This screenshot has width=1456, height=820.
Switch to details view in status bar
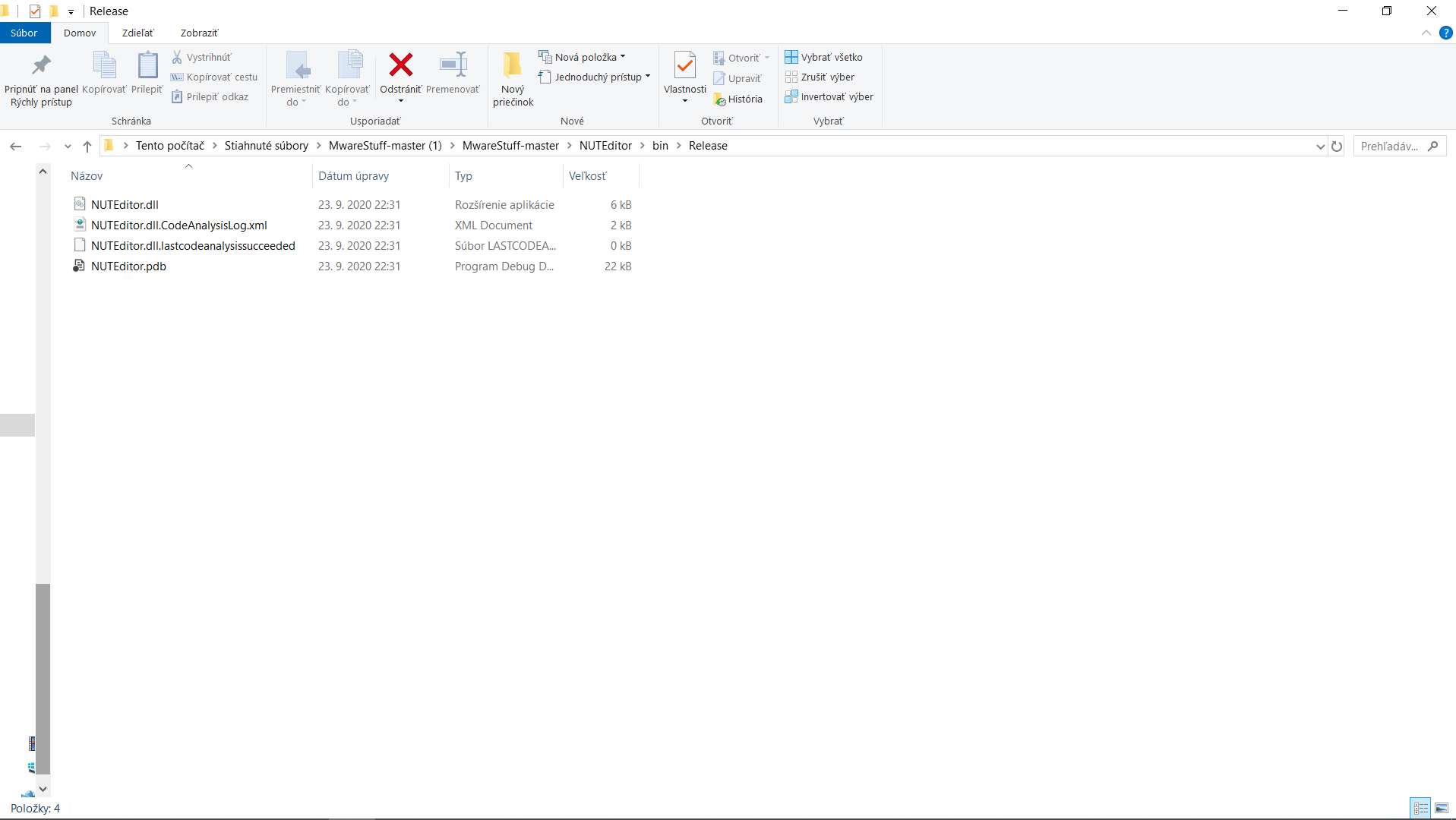[x=1421, y=809]
